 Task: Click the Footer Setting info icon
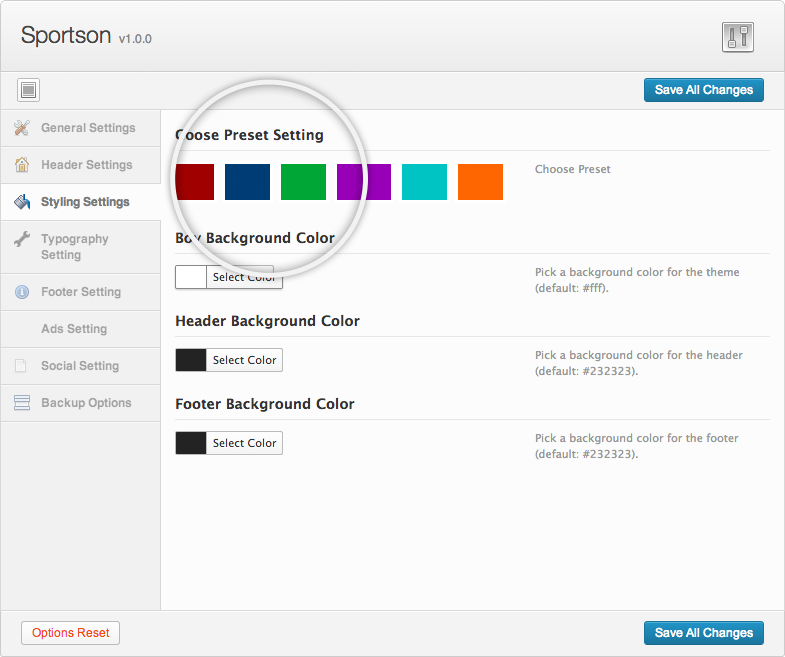pyautogui.click(x=22, y=292)
